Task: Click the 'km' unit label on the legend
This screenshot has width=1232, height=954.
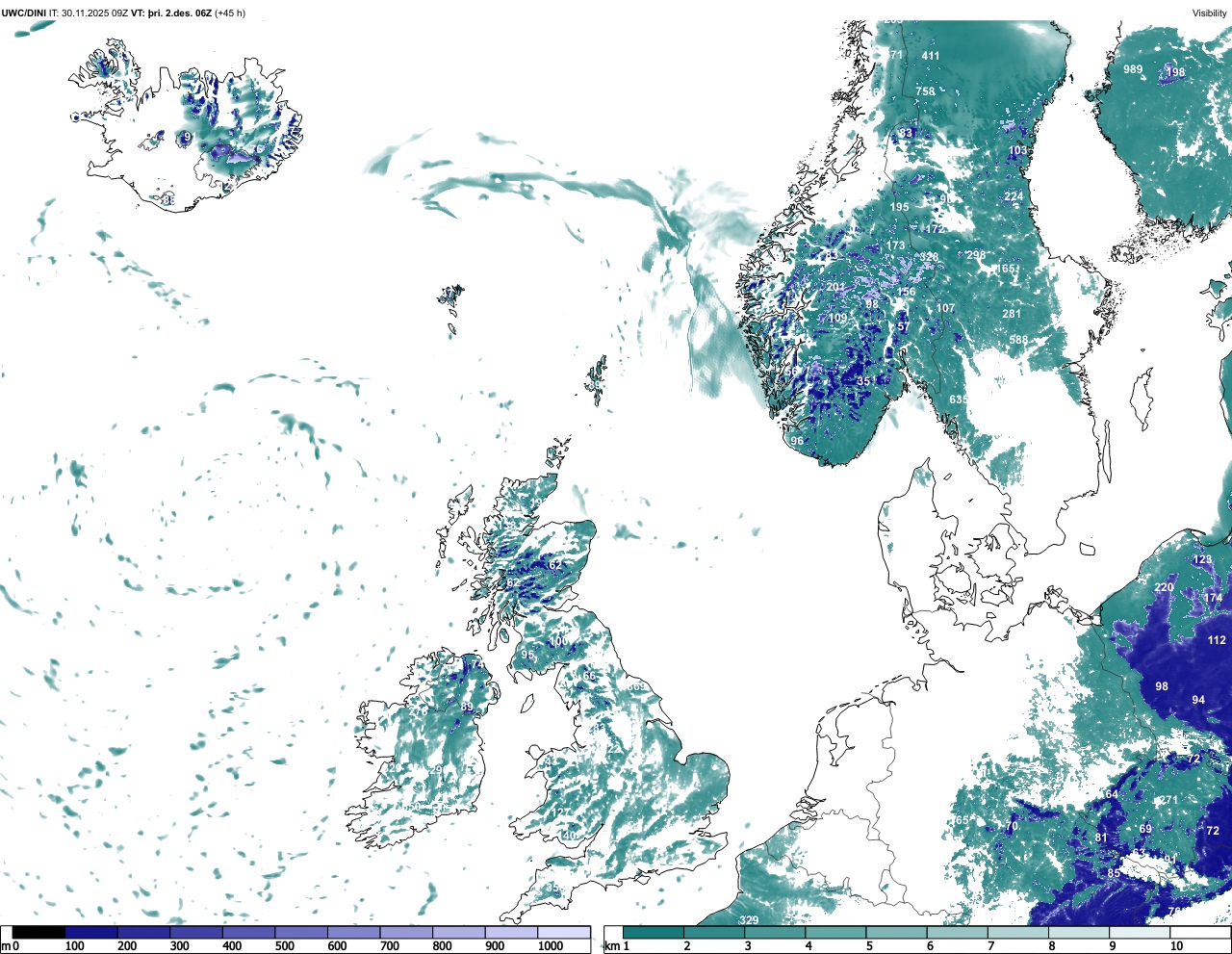Action: (x=610, y=946)
